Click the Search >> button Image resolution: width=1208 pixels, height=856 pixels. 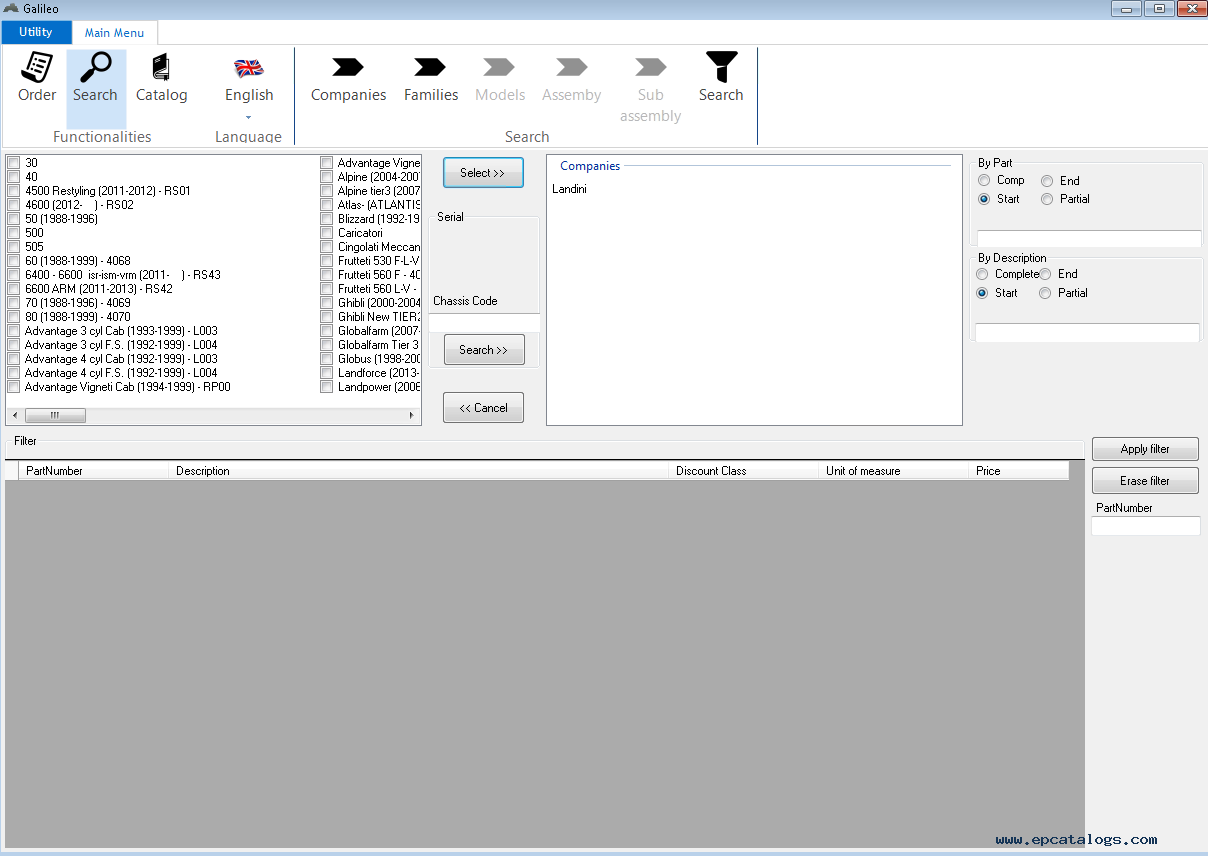tap(484, 350)
